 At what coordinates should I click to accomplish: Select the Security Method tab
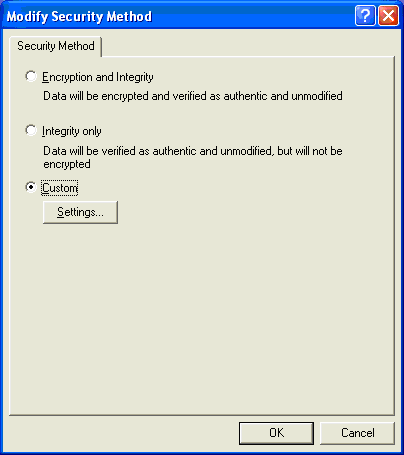coord(56,46)
